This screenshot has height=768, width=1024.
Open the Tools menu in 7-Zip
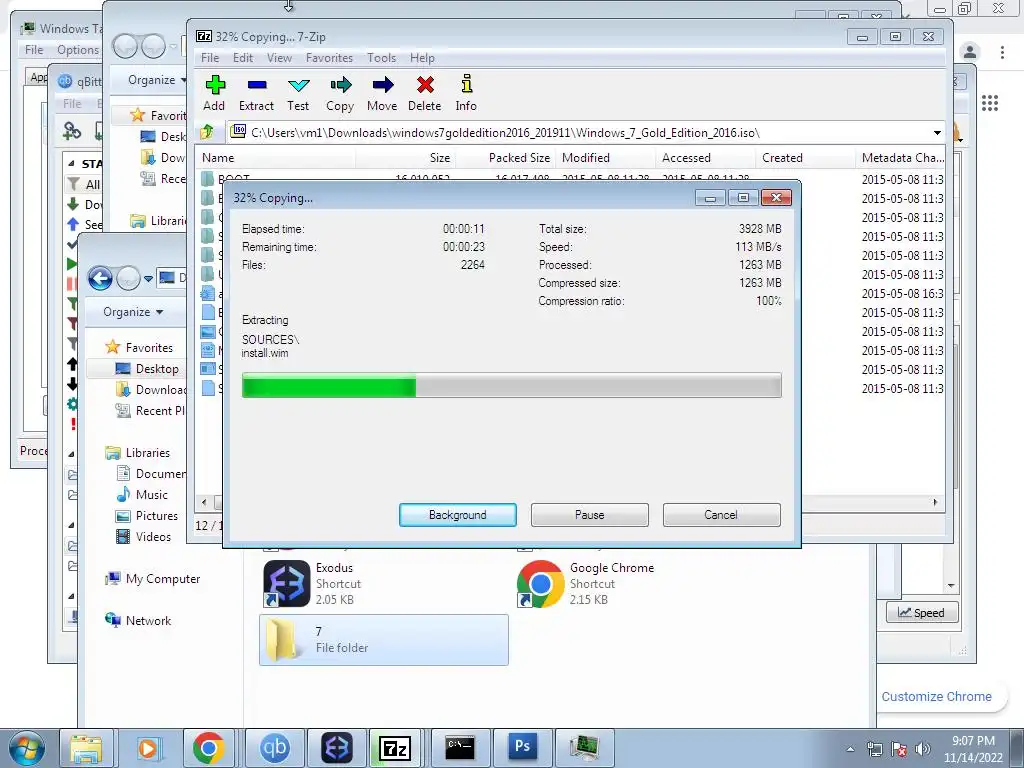click(381, 57)
